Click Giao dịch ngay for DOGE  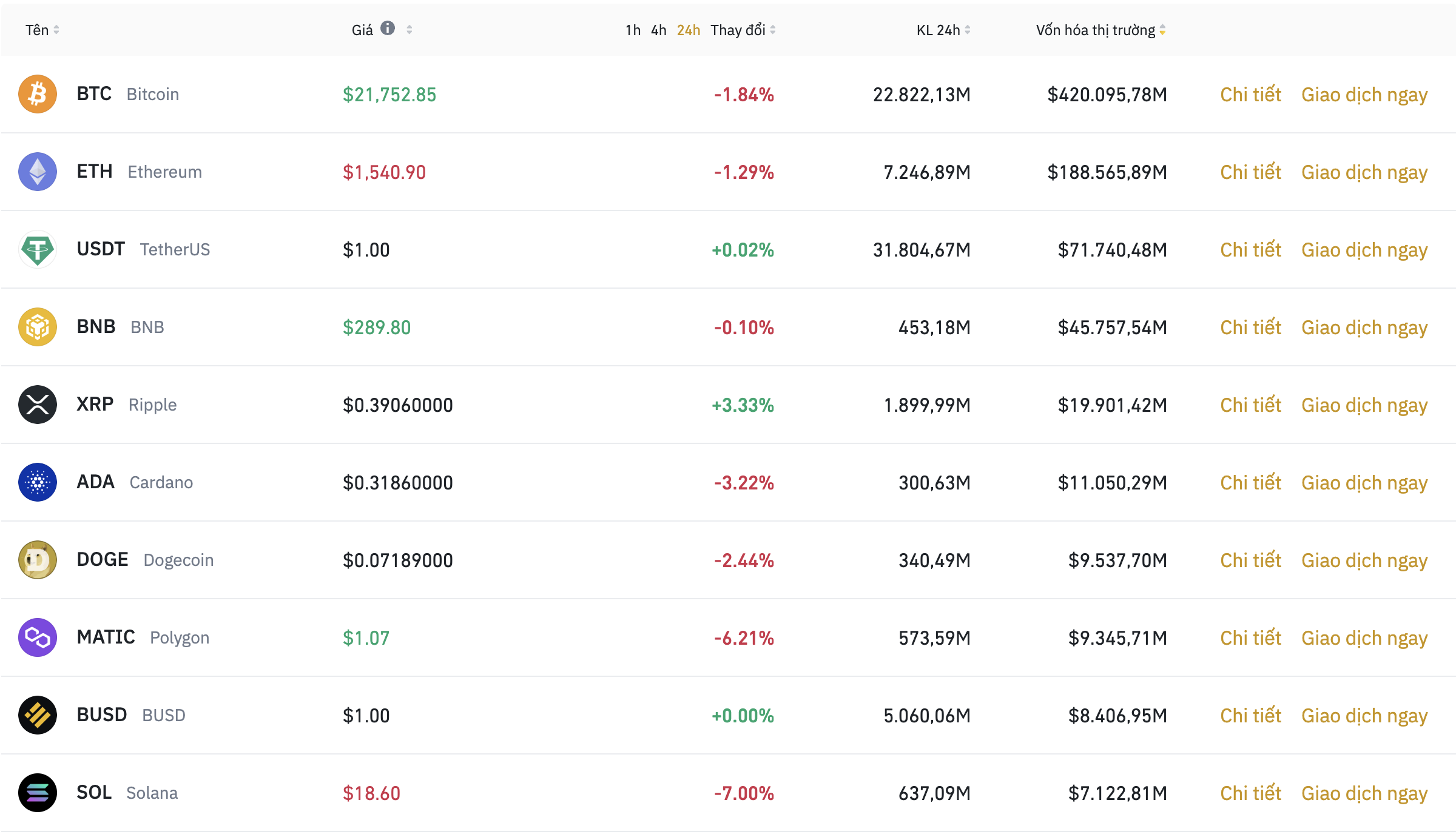pyautogui.click(x=1364, y=562)
